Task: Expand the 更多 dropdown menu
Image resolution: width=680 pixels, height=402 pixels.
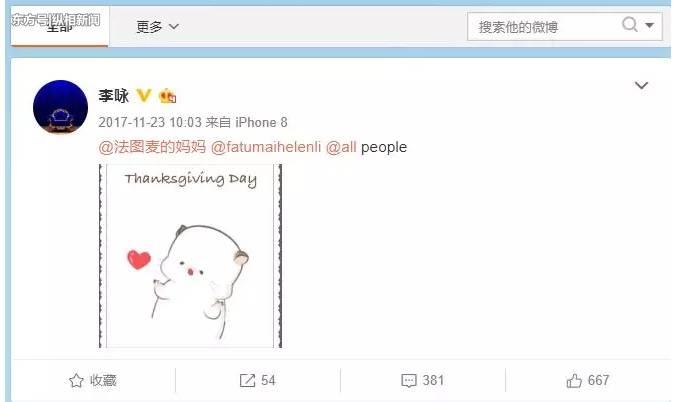Action: pyautogui.click(x=157, y=27)
